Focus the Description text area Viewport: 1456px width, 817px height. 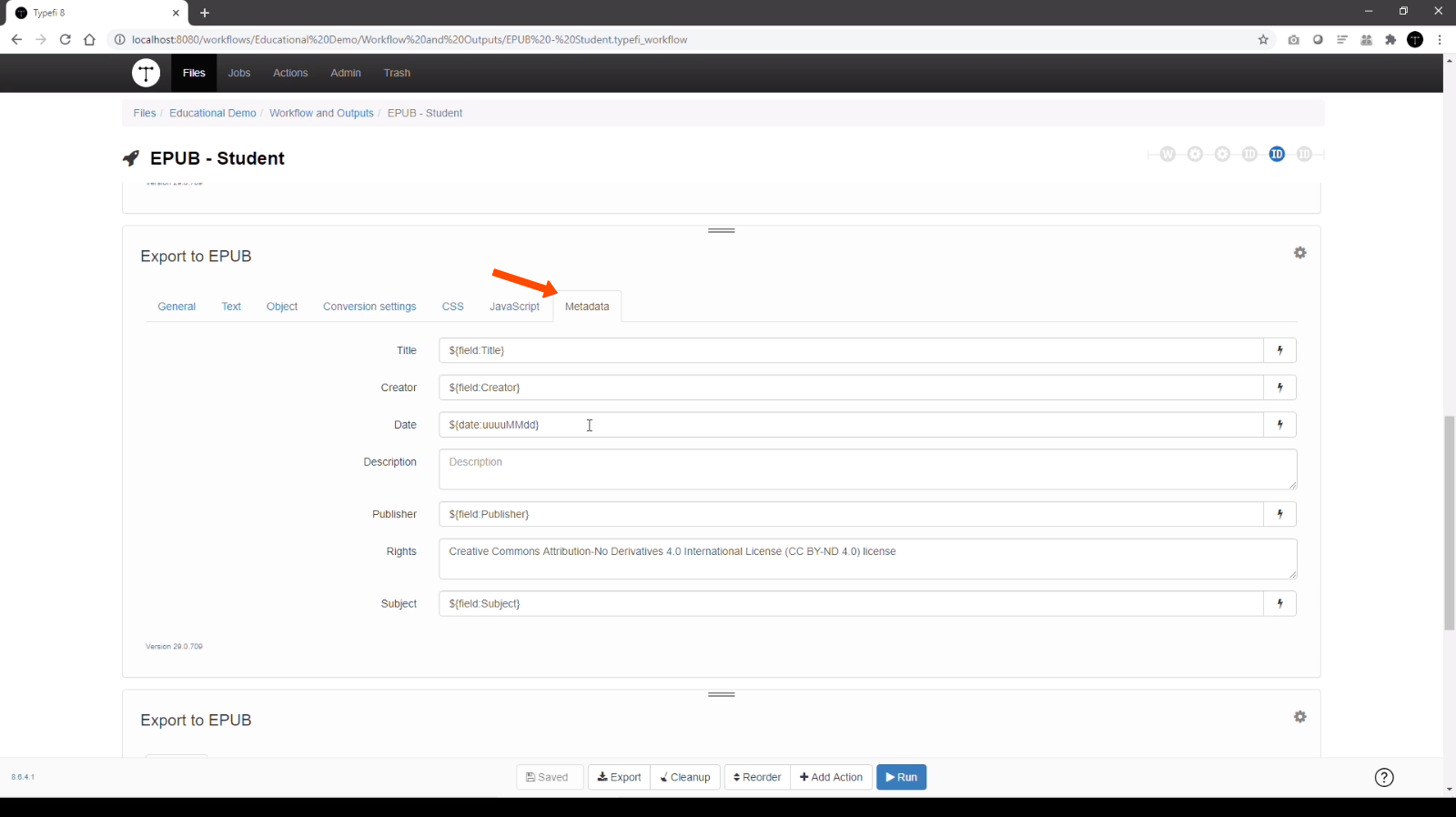coord(868,469)
